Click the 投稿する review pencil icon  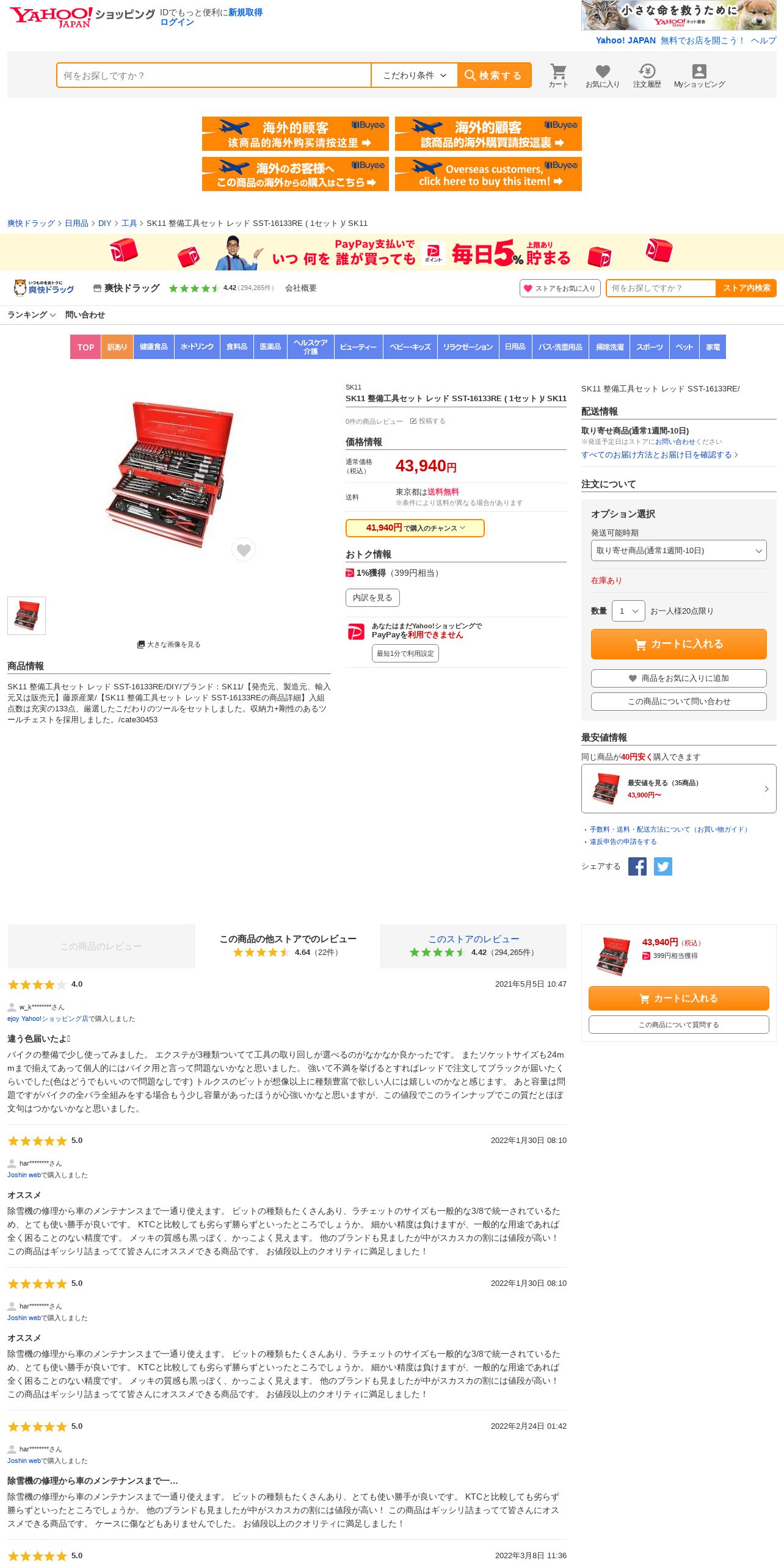413,421
